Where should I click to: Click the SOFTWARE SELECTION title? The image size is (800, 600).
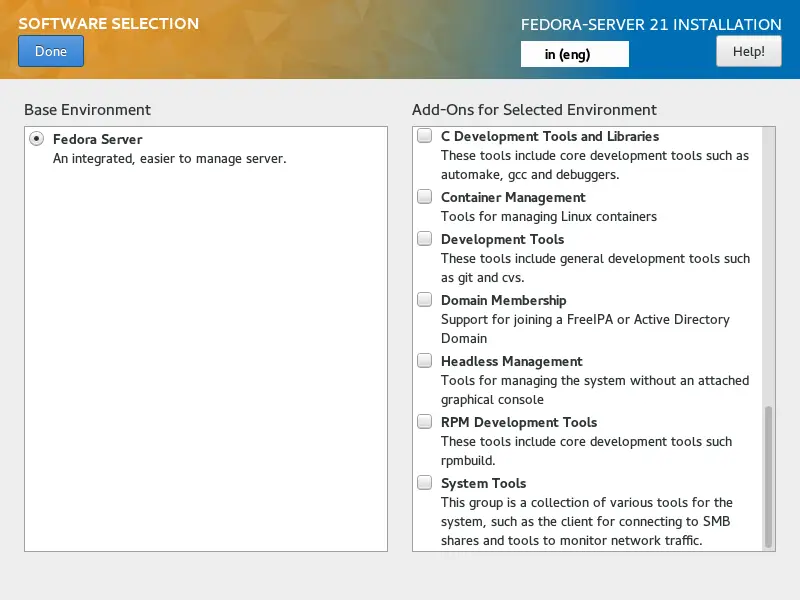108,24
